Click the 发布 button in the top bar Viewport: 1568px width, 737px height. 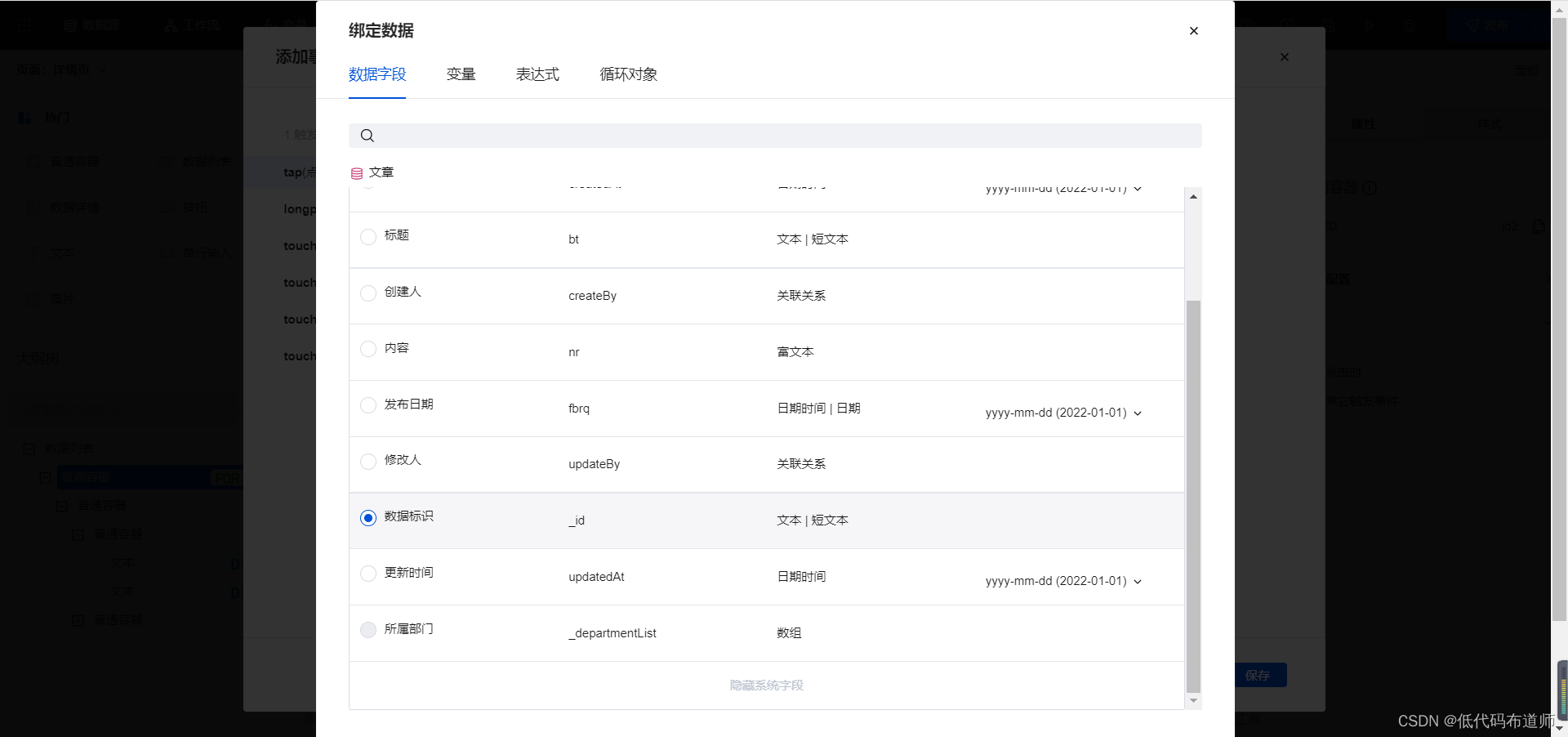pyautogui.click(x=1488, y=25)
